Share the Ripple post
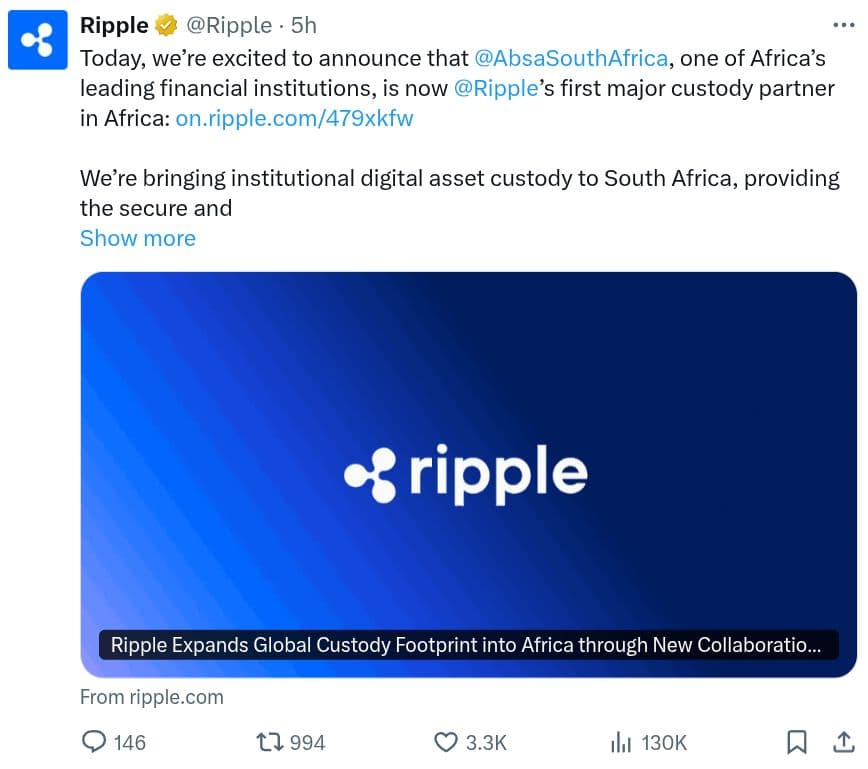This screenshot has height=769, width=868. pyautogui.click(x=843, y=743)
